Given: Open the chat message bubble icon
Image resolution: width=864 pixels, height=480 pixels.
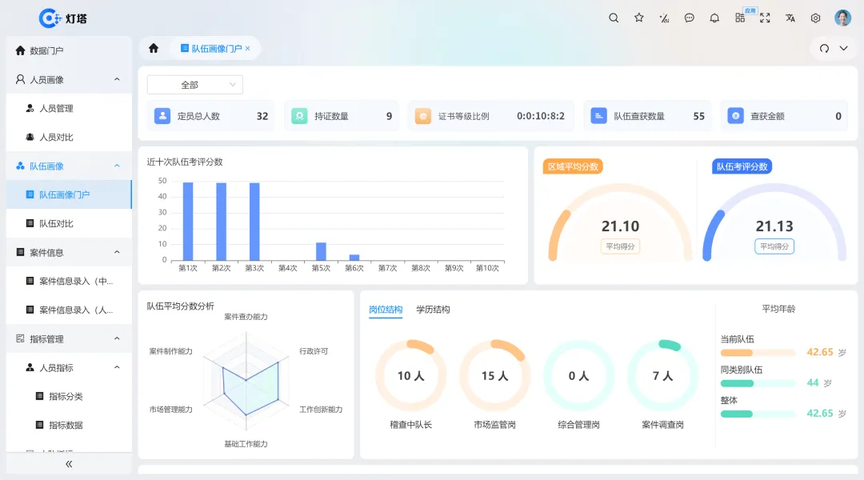Looking at the screenshot, I should [x=689, y=18].
